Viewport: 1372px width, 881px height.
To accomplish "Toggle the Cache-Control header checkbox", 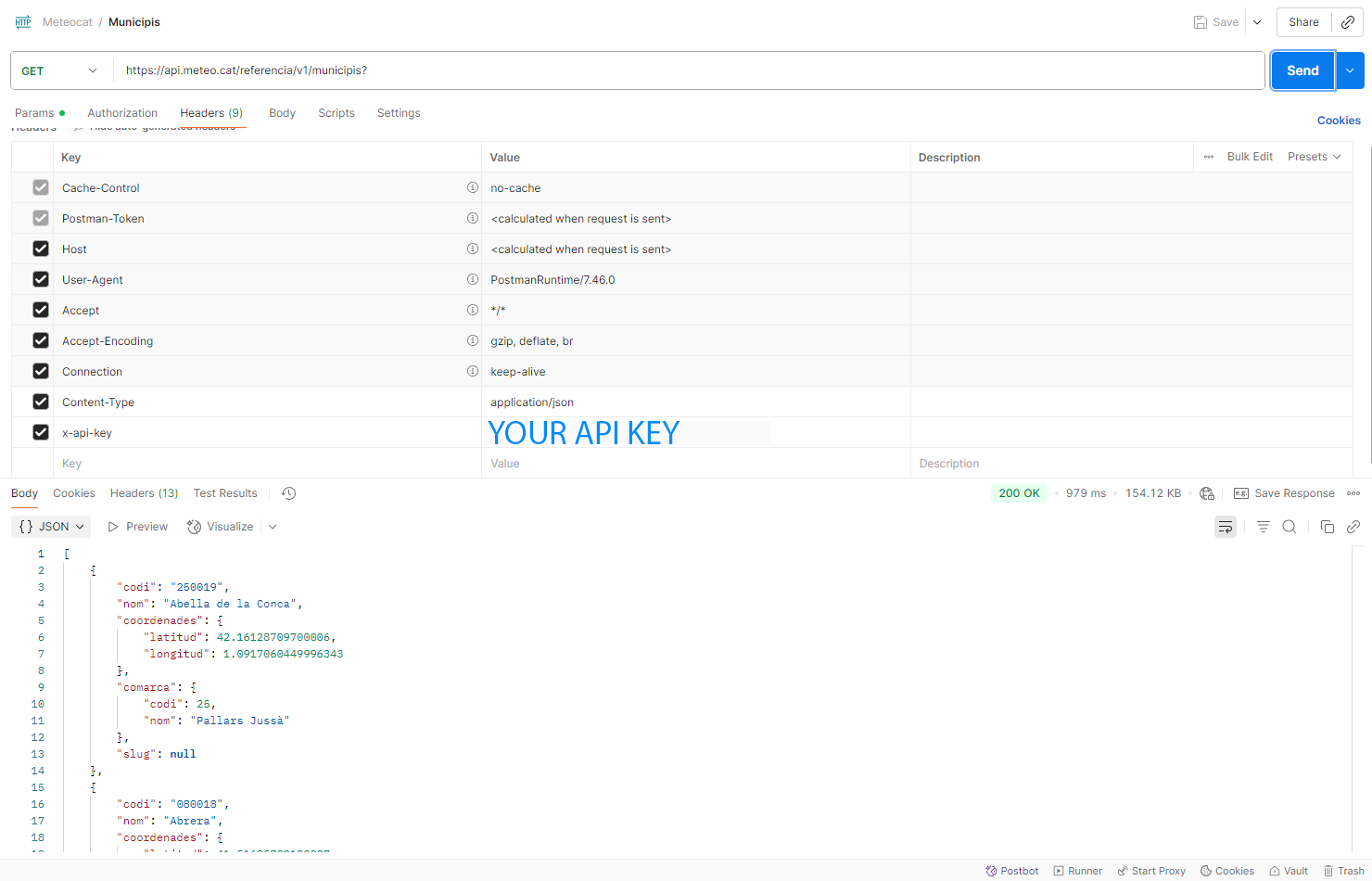I will click(x=41, y=187).
